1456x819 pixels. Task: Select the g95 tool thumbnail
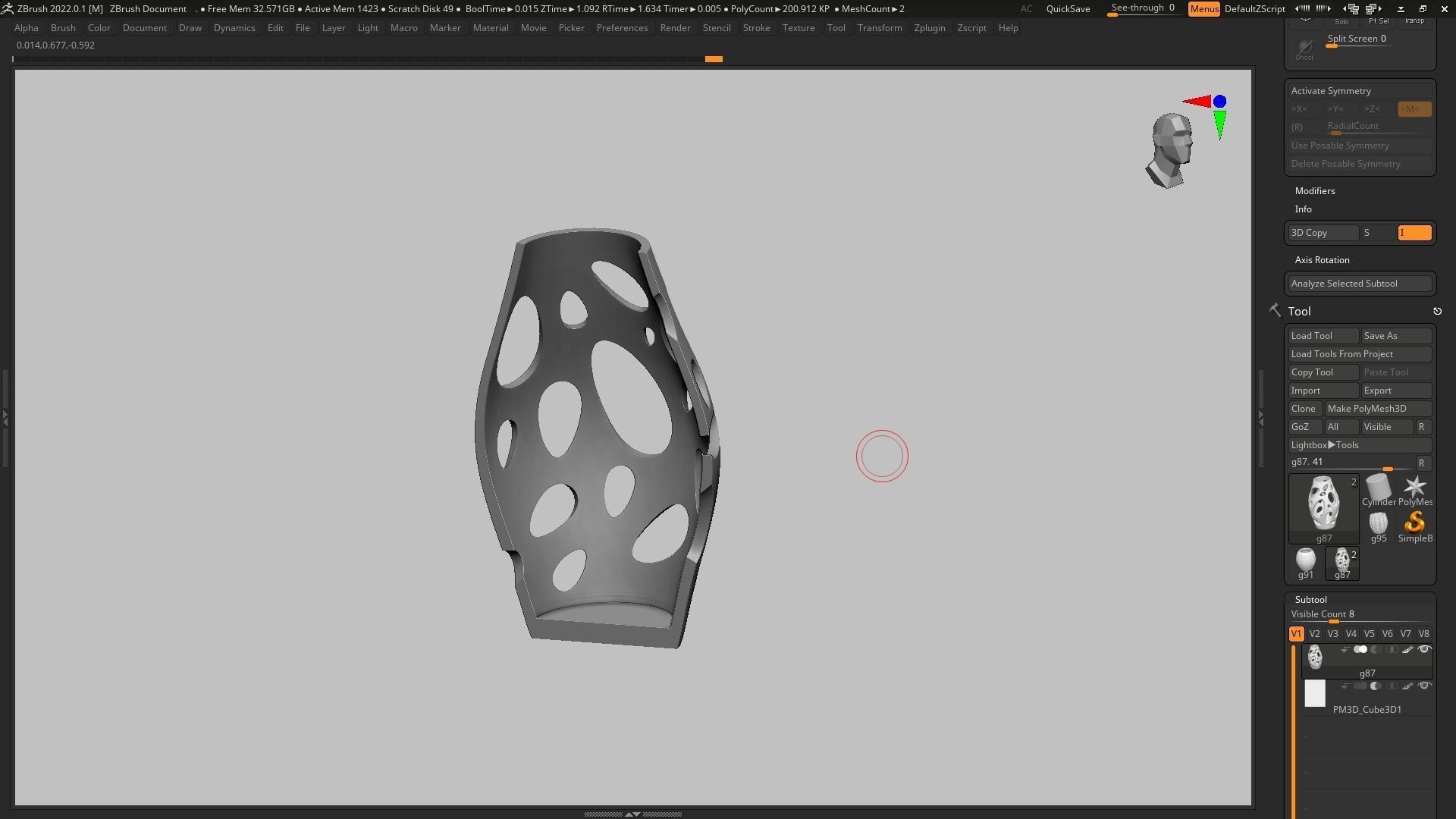pyautogui.click(x=1378, y=527)
